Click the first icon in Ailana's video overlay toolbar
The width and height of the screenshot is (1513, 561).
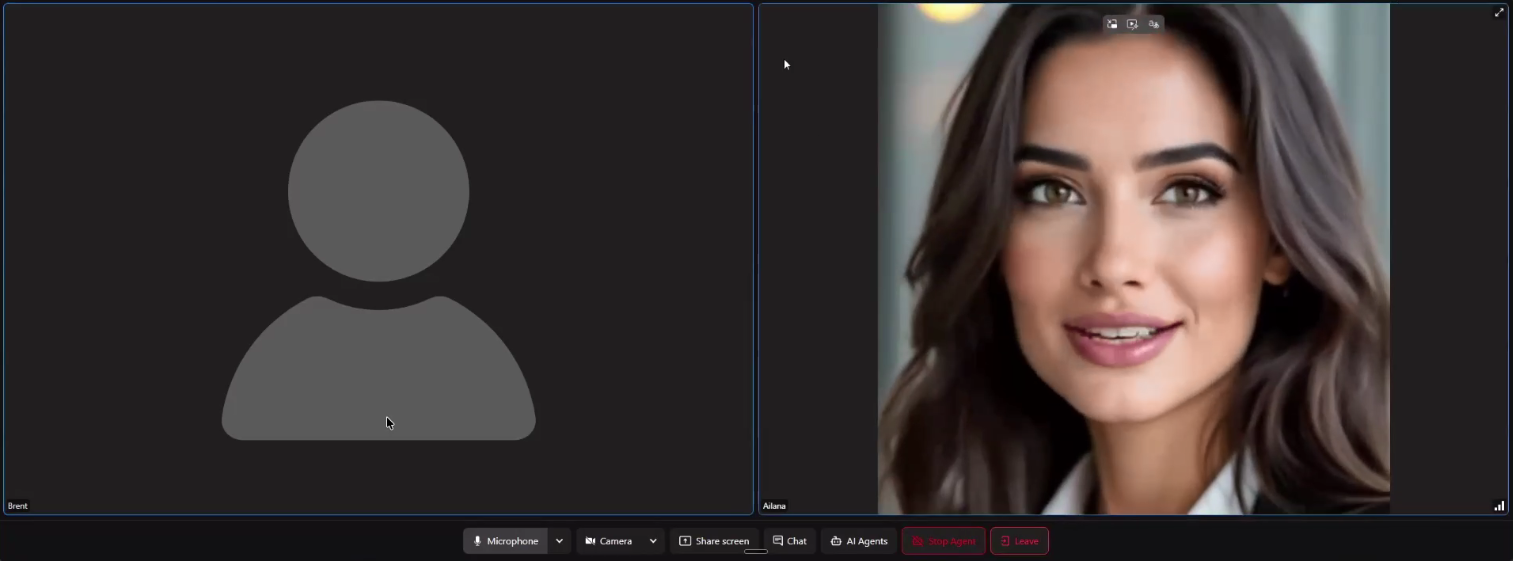[x=1111, y=24]
